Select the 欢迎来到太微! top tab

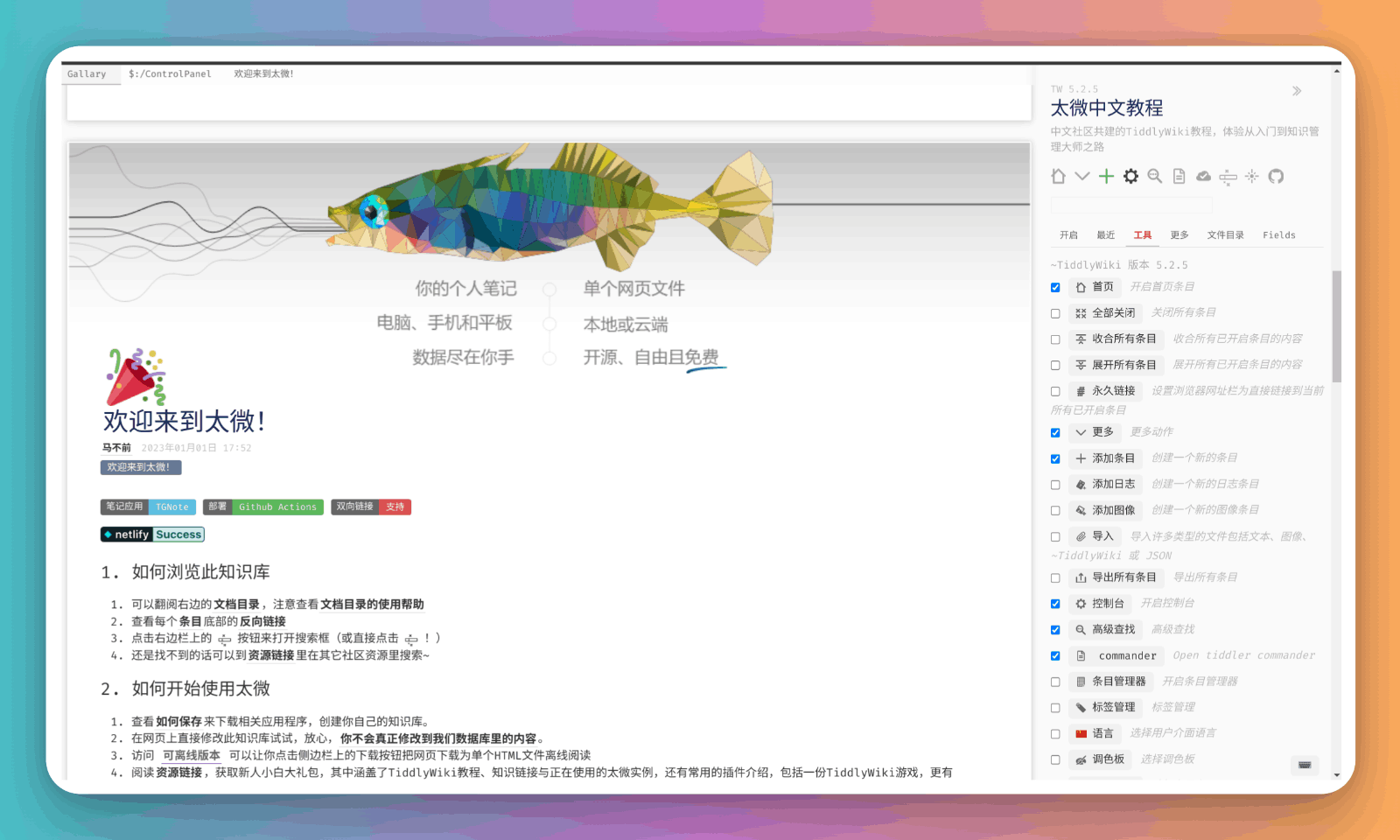[x=263, y=74]
